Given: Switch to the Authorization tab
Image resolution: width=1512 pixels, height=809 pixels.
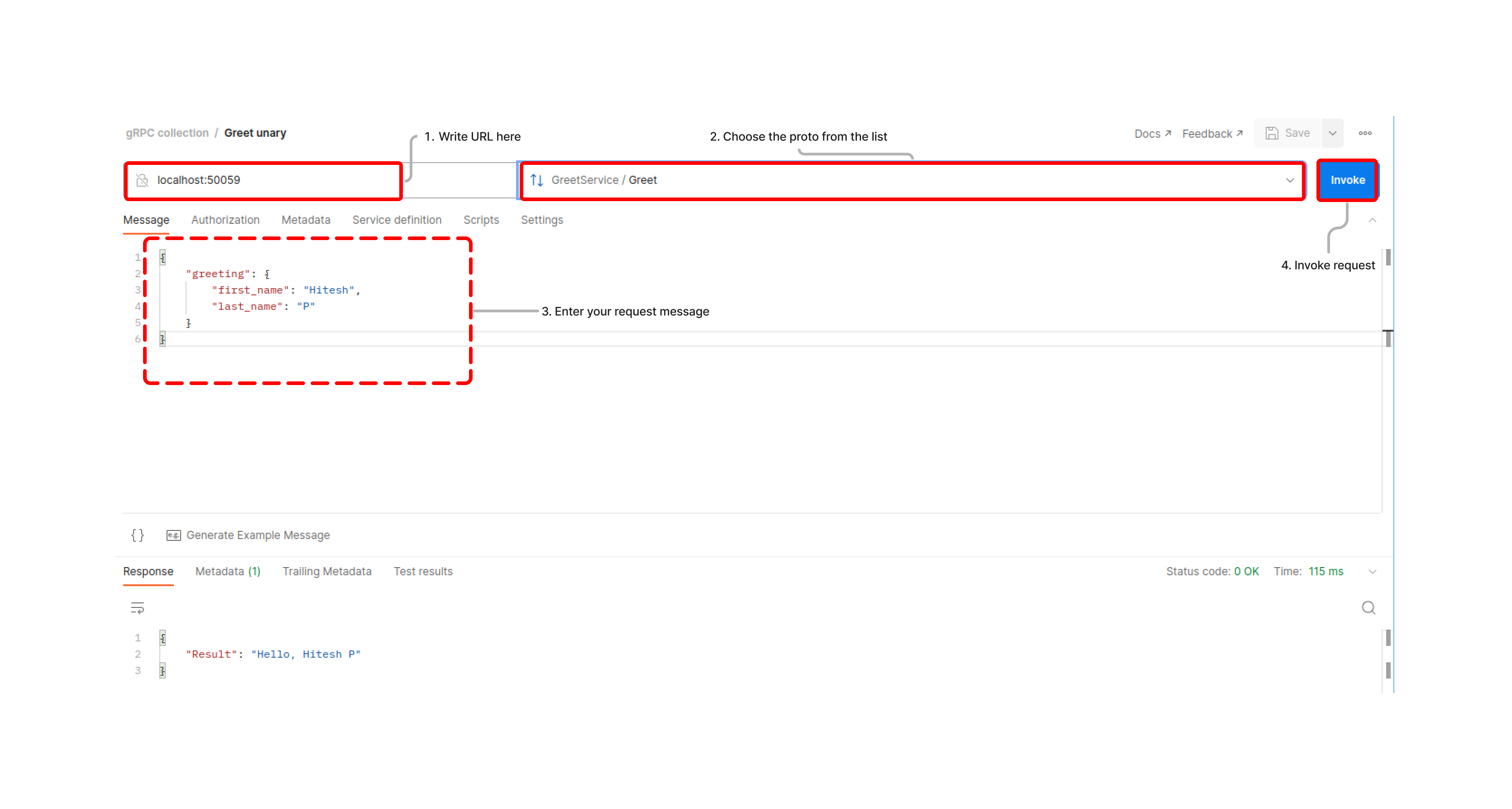Looking at the screenshot, I should [x=225, y=220].
